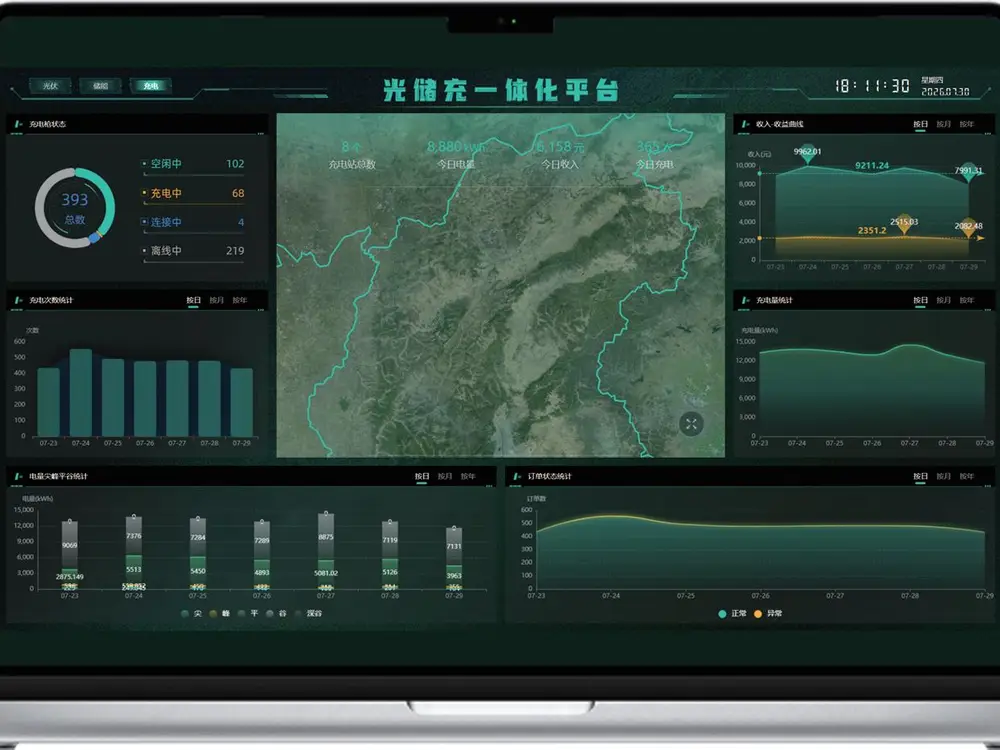Click the 空闲中 status row

pos(193,165)
